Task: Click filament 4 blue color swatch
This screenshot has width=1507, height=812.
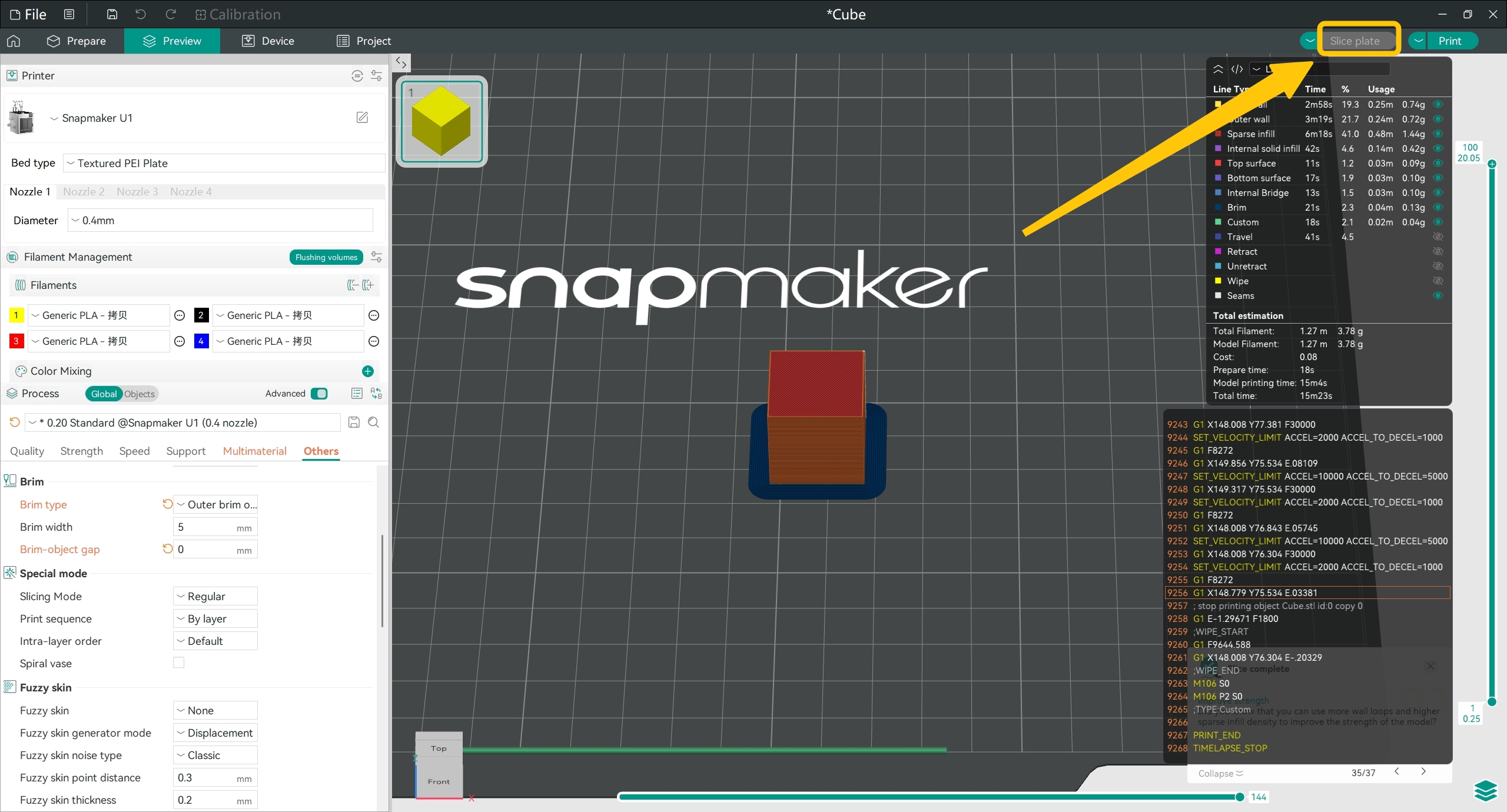Action: 201,341
